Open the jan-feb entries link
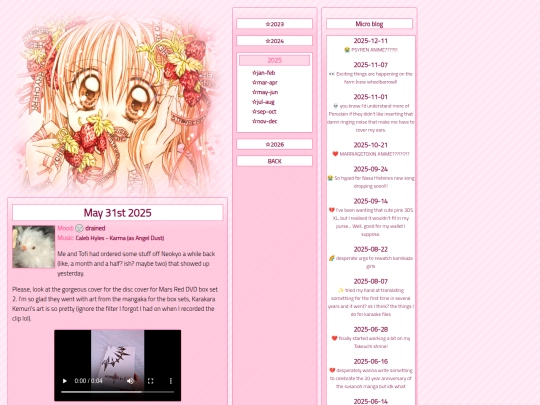 coord(263,73)
